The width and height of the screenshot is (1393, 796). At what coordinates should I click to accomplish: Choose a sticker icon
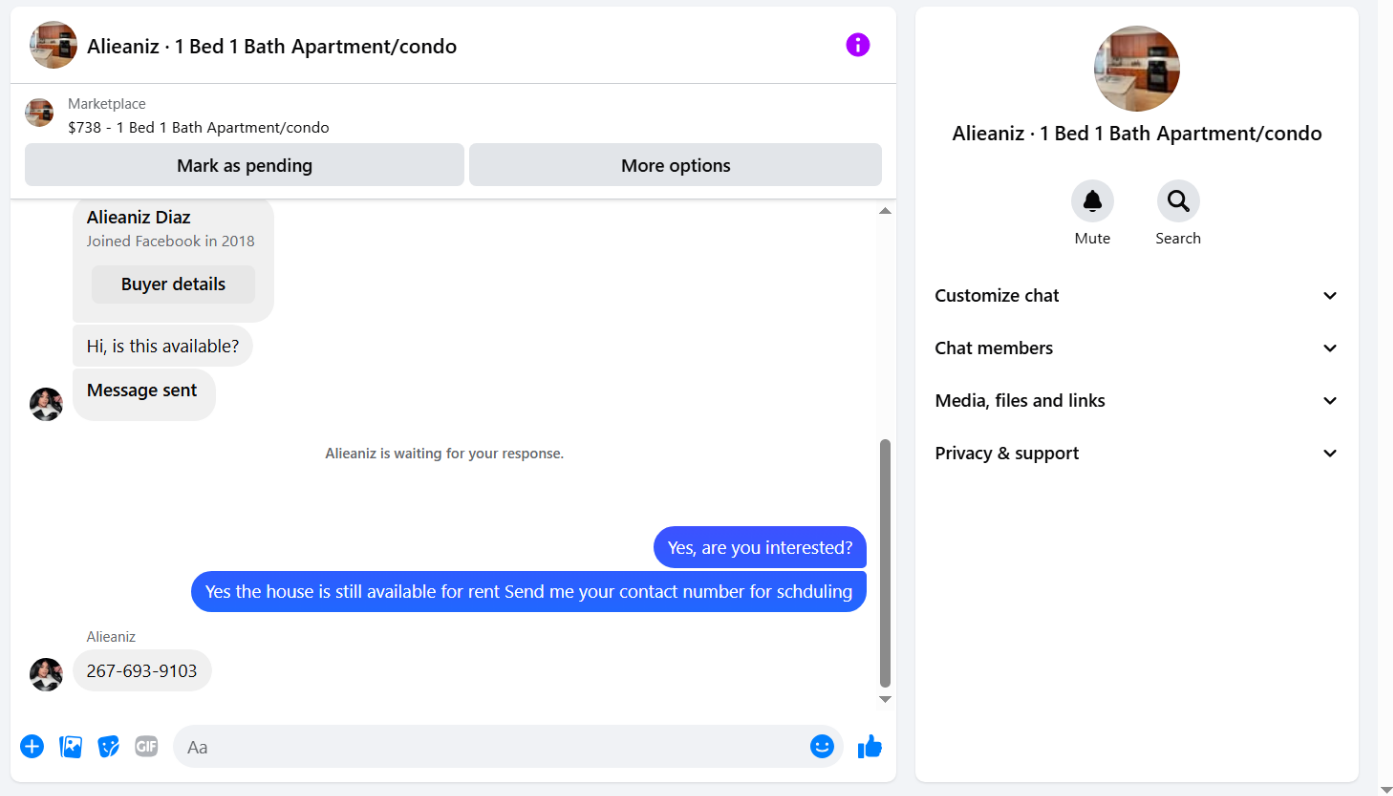pyautogui.click(x=109, y=746)
